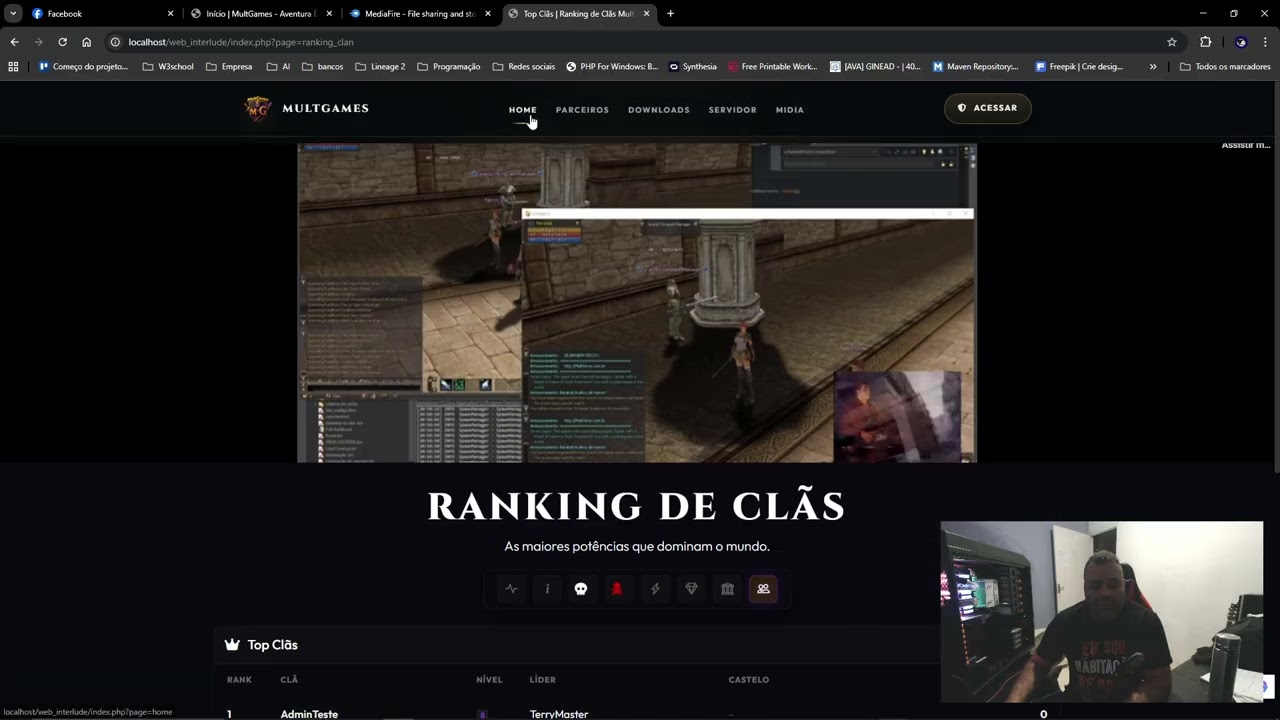Screen dimensions: 1280x720
Task: Open the Freepik bookmark
Action: tap(1078, 67)
